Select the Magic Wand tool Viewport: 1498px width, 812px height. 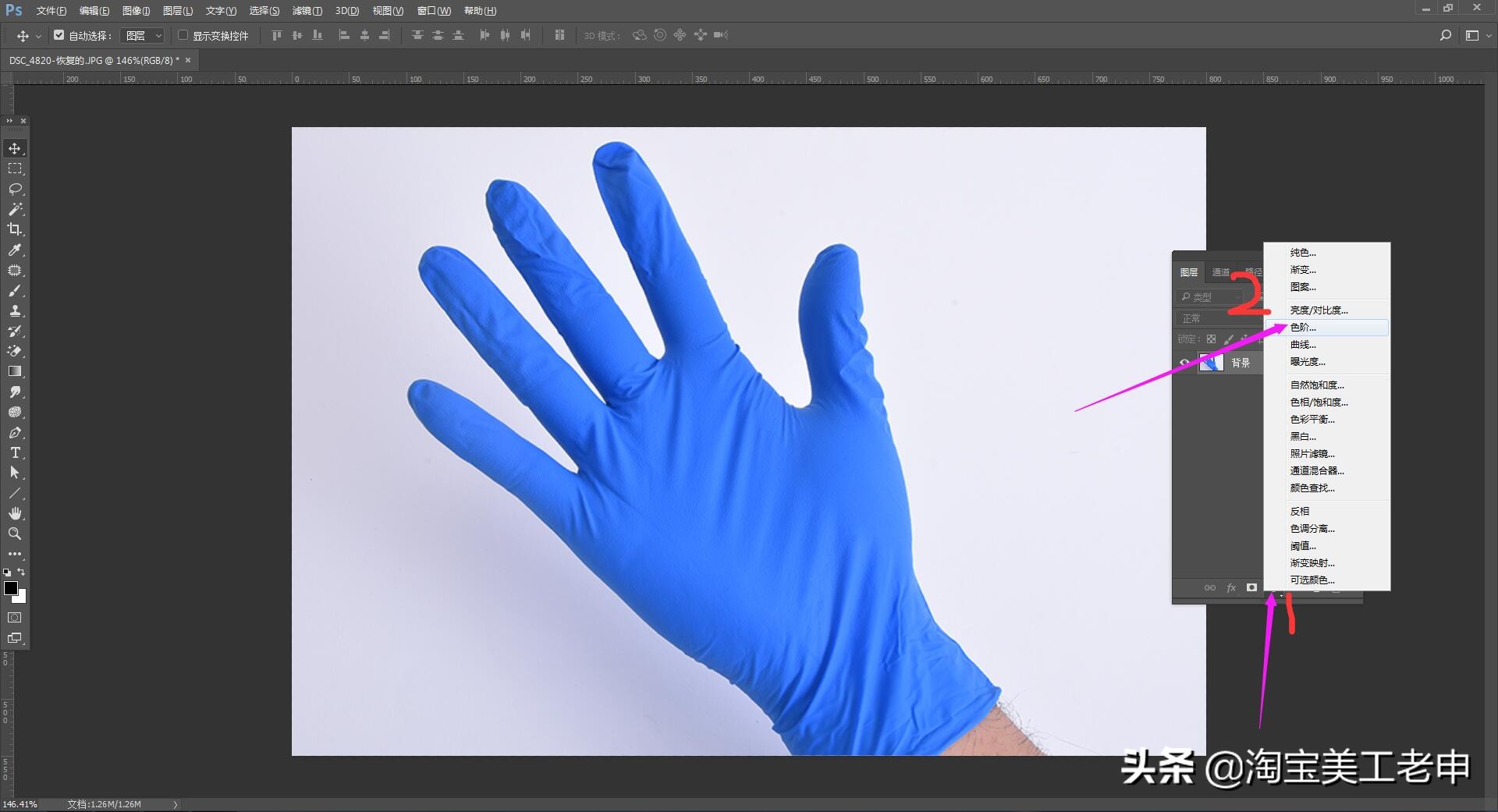click(15, 209)
